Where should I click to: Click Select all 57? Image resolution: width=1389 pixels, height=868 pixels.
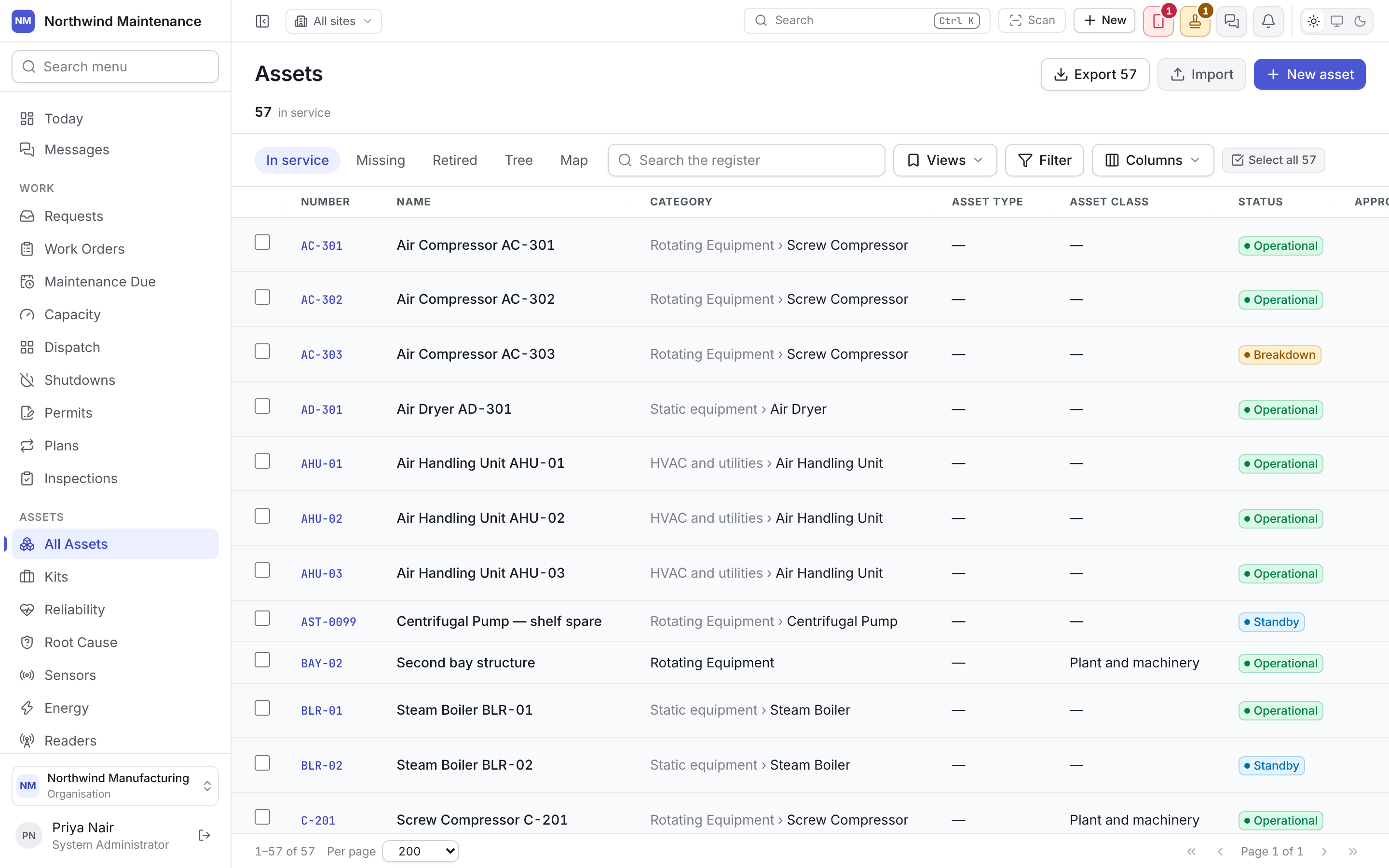point(1273,160)
